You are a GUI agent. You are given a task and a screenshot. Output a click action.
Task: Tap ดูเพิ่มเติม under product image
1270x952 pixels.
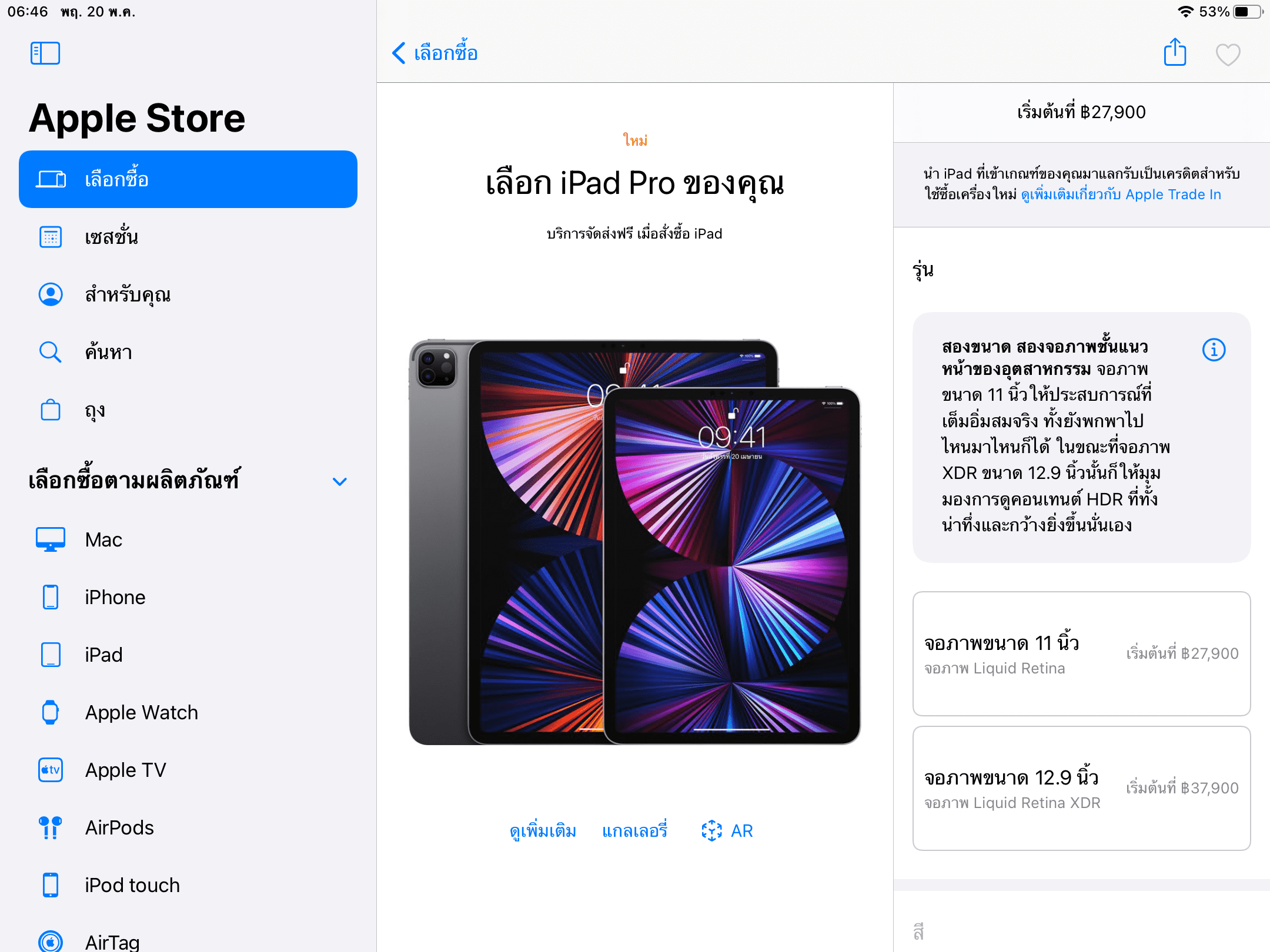[543, 830]
